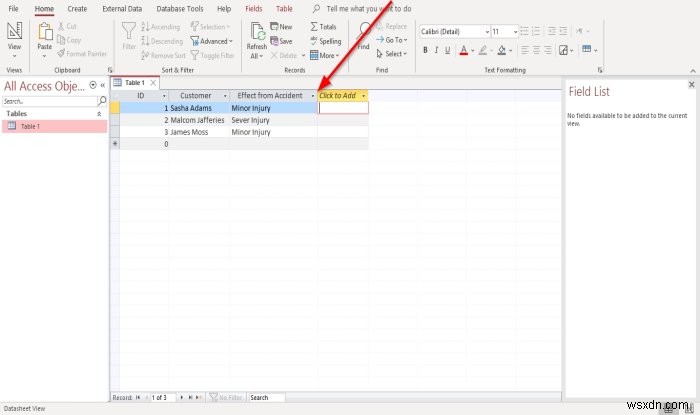Image resolution: width=700 pixels, height=415 pixels.
Task: Click the Cut scissors command
Action: pyautogui.click(x=67, y=26)
